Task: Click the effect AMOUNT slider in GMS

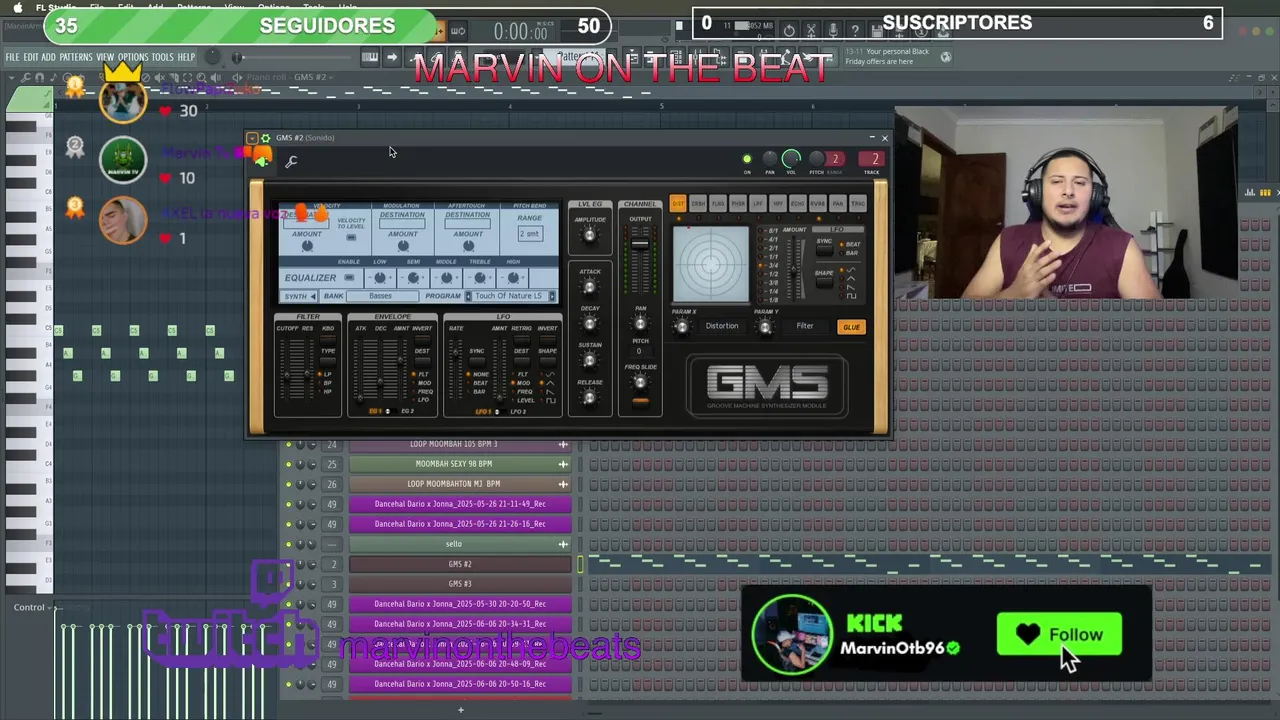Action: click(795, 268)
